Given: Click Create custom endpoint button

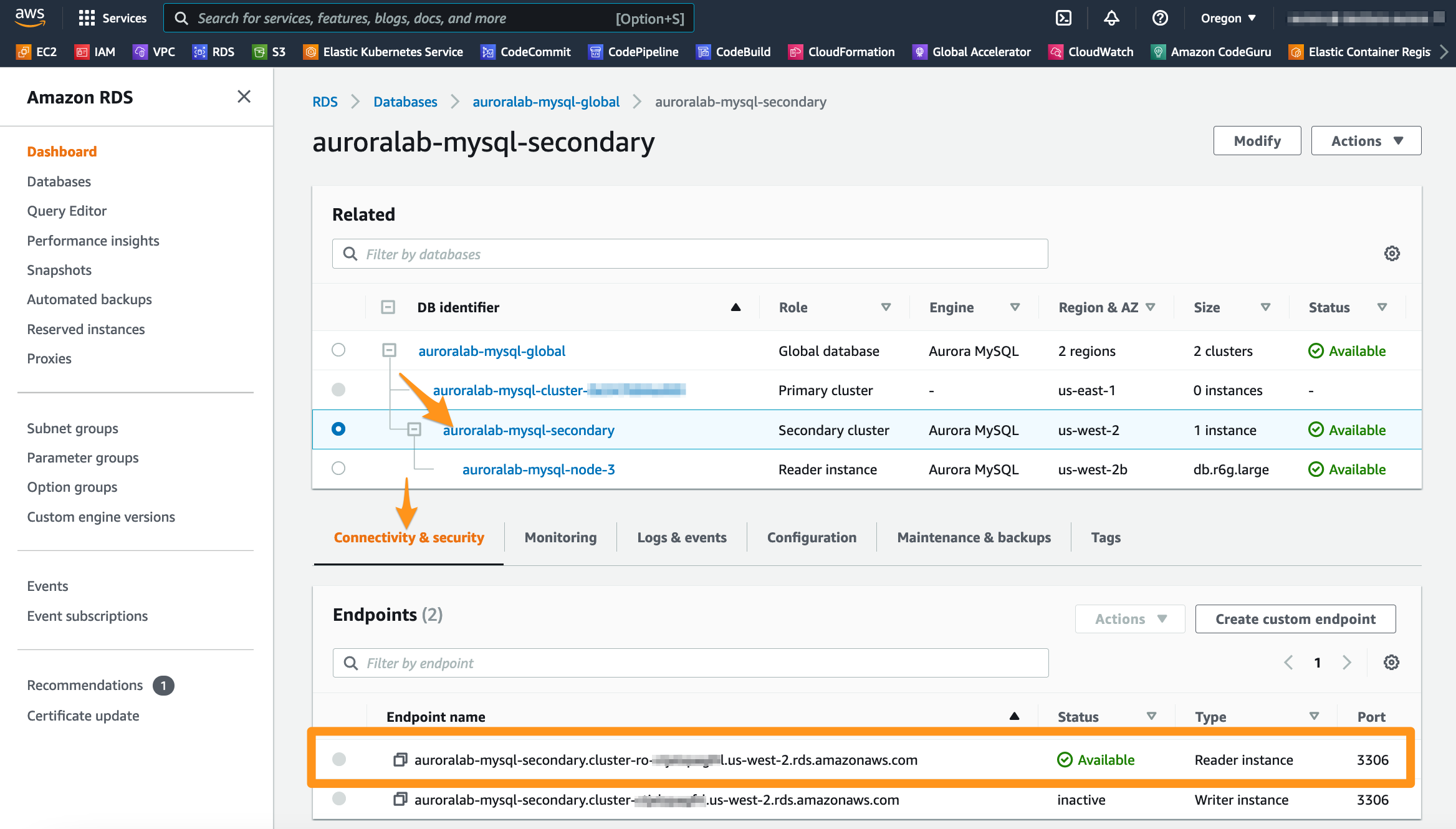Looking at the screenshot, I should [1295, 619].
